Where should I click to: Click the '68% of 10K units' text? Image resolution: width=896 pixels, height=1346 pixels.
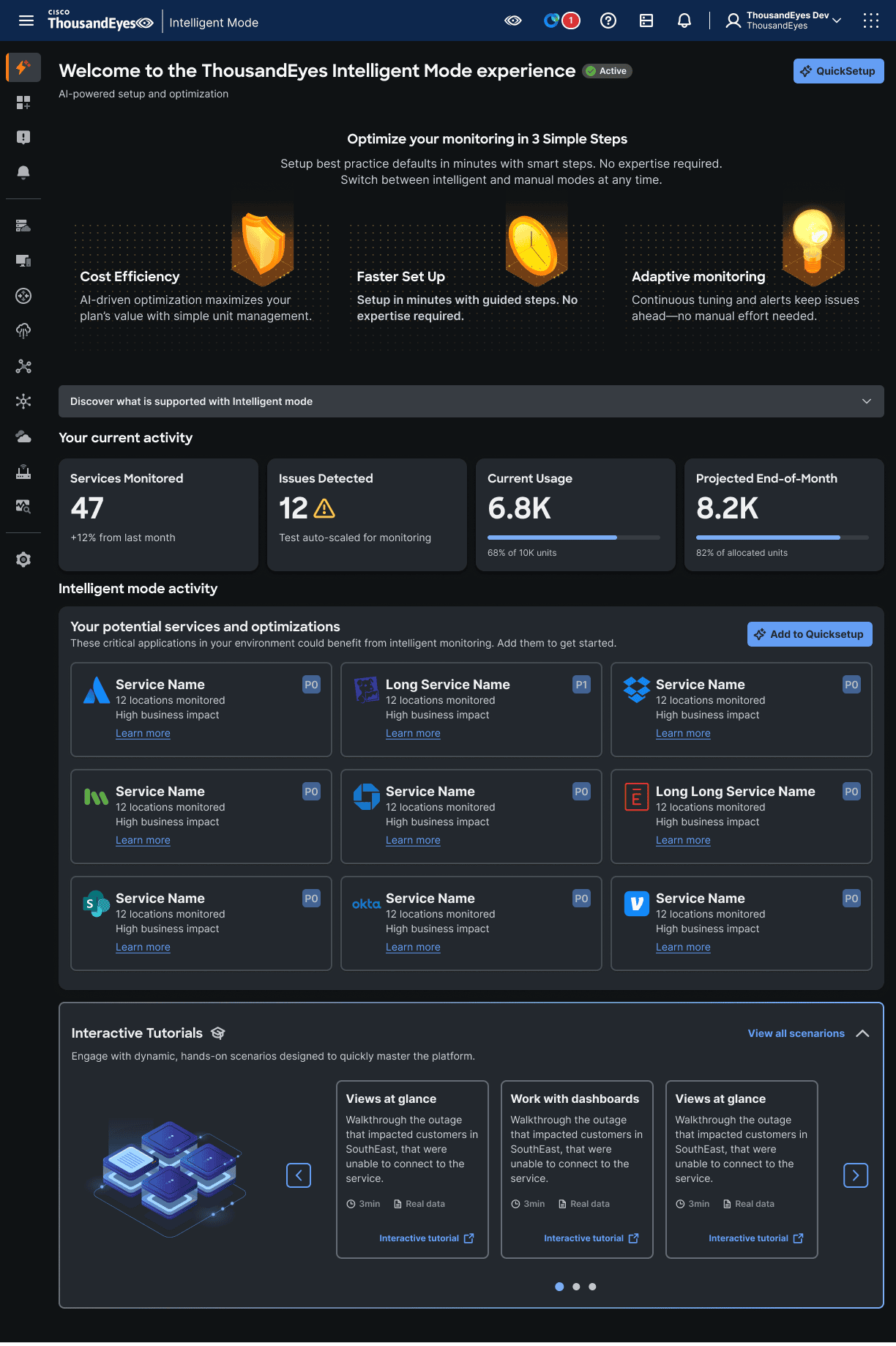click(522, 553)
